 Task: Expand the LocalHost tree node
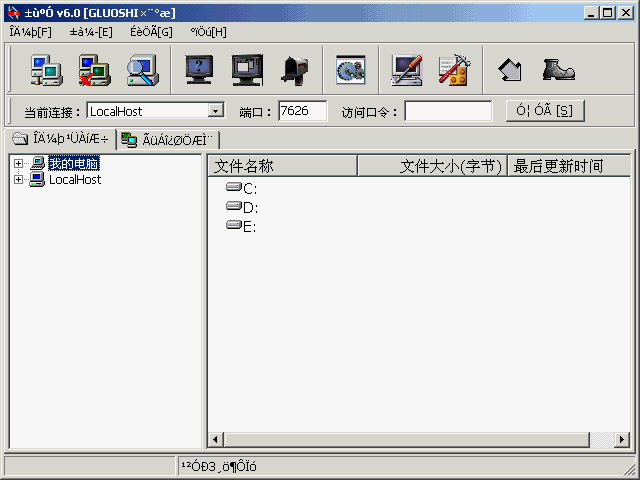click(18, 180)
